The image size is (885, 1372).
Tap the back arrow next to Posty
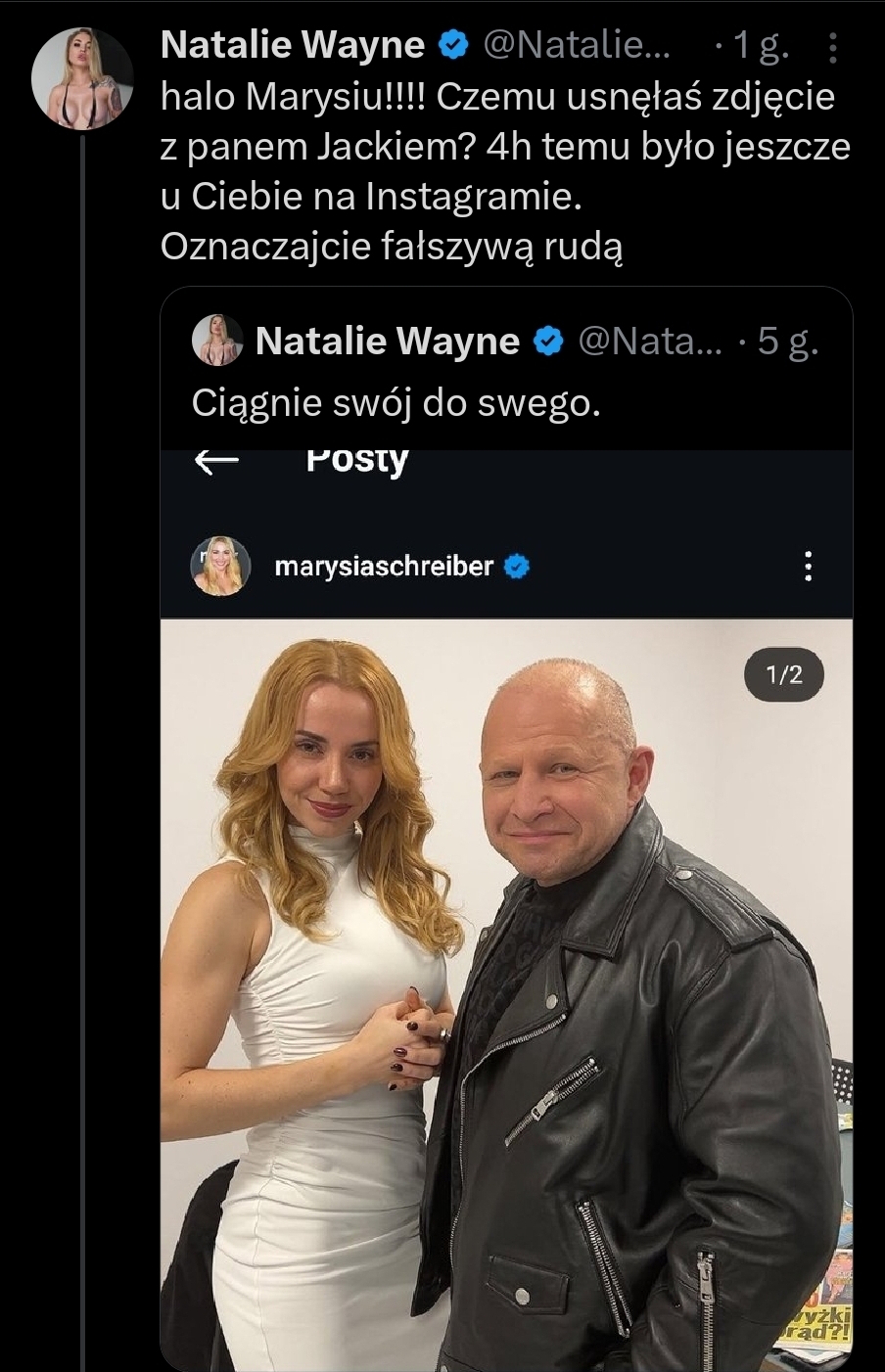pyautogui.click(x=216, y=461)
